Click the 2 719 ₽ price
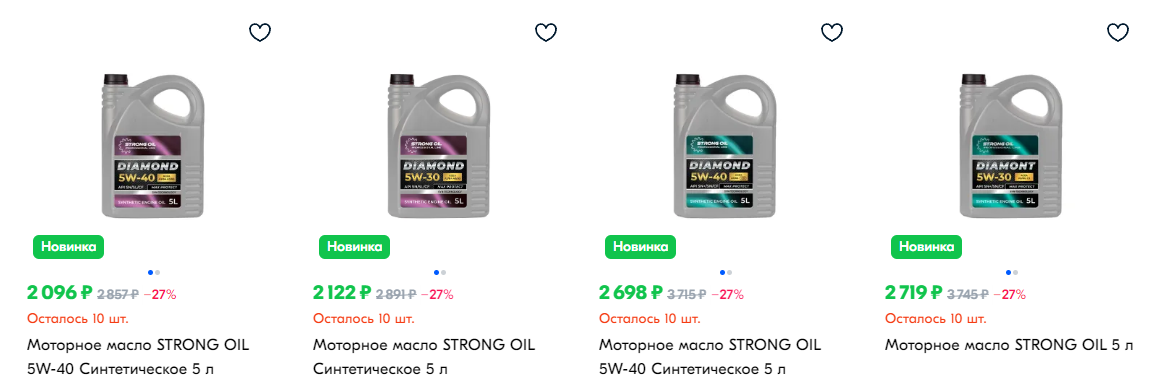Screen dimensions: 1167x388 pyautogui.click(x=914, y=293)
